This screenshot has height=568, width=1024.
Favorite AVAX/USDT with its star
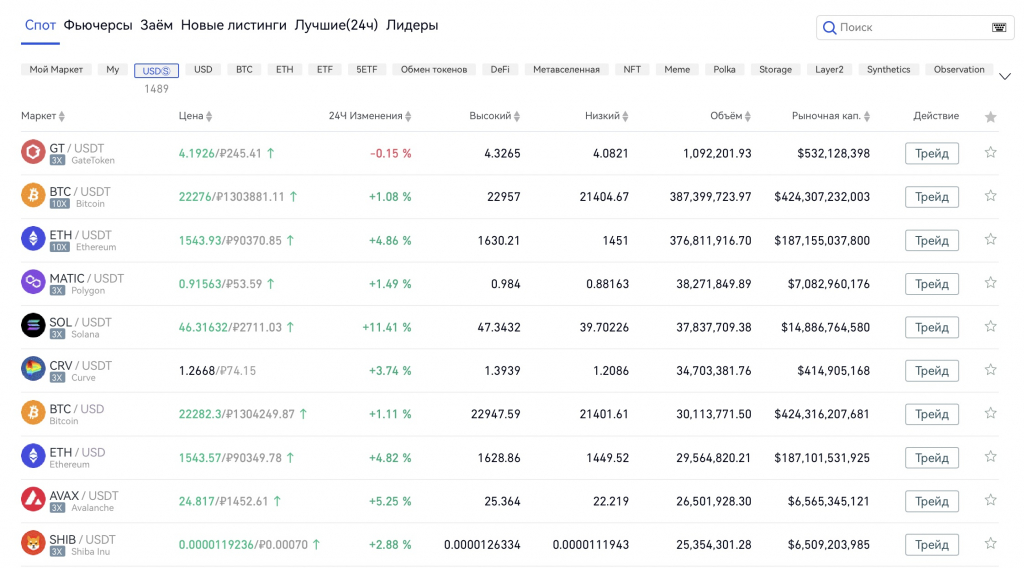(991, 500)
